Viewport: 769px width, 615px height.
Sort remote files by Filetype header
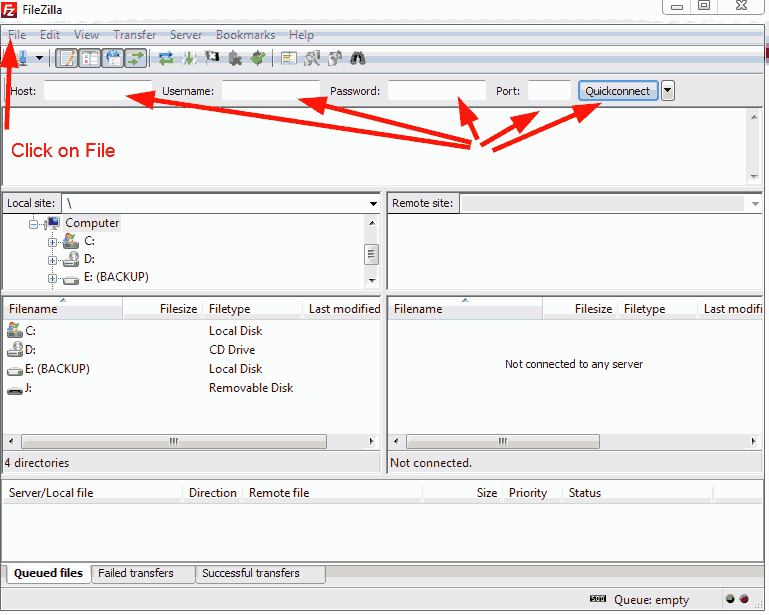click(657, 309)
